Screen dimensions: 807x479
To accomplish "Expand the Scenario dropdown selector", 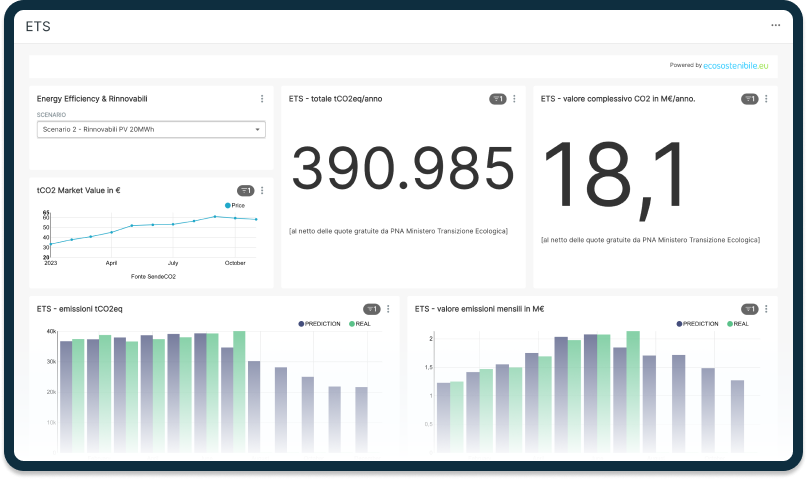I will tap(150, 129).
